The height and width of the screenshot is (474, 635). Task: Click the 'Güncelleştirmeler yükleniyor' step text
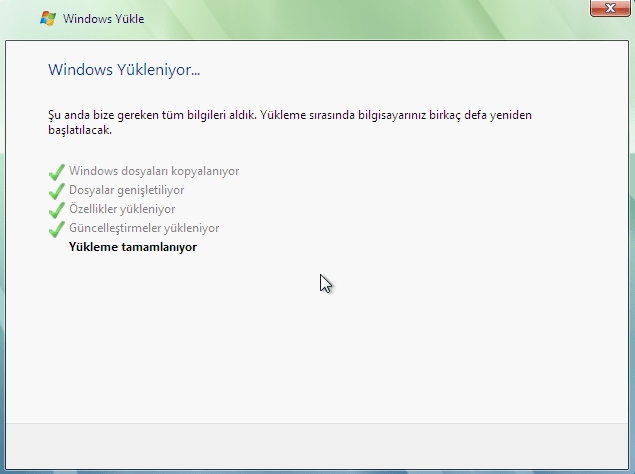point(144,228)
